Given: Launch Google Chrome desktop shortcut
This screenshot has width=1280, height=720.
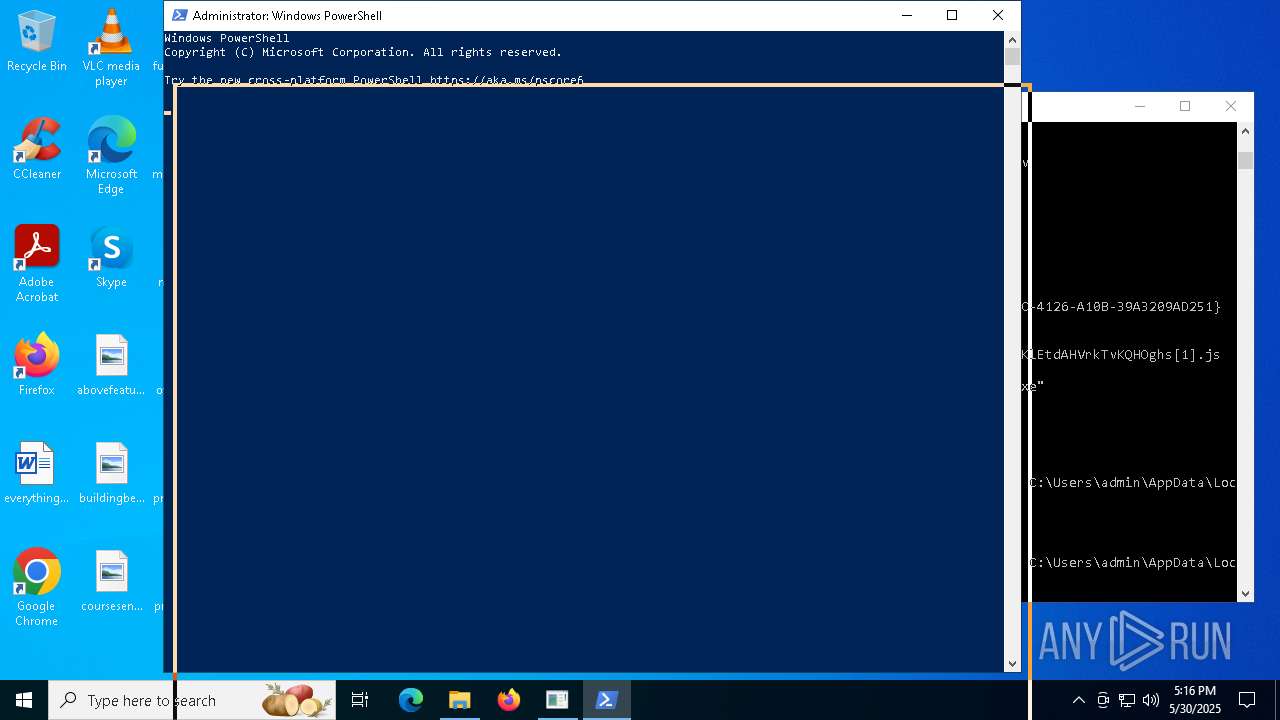Looking at the screenshot, I should click(37, 588).
